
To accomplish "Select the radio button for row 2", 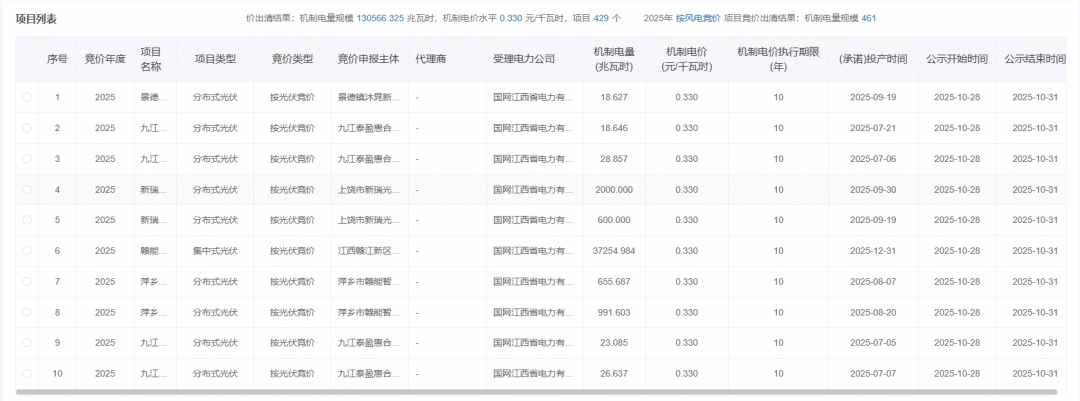I will (x=27, y=128).
